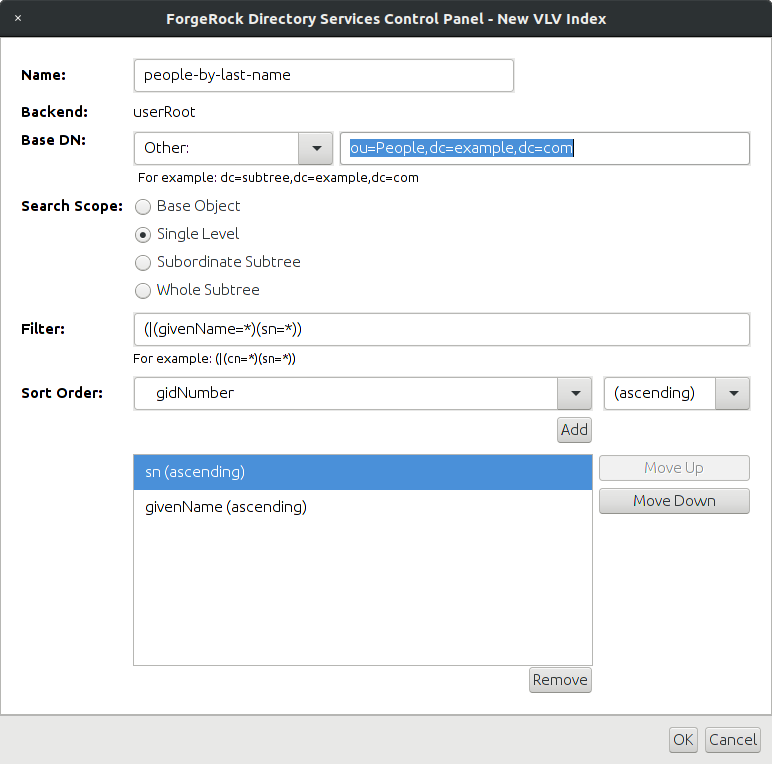772x764 pixels.
Task: Open the (ascending) sort direction dropdown
Action: (x=733, y=393)
